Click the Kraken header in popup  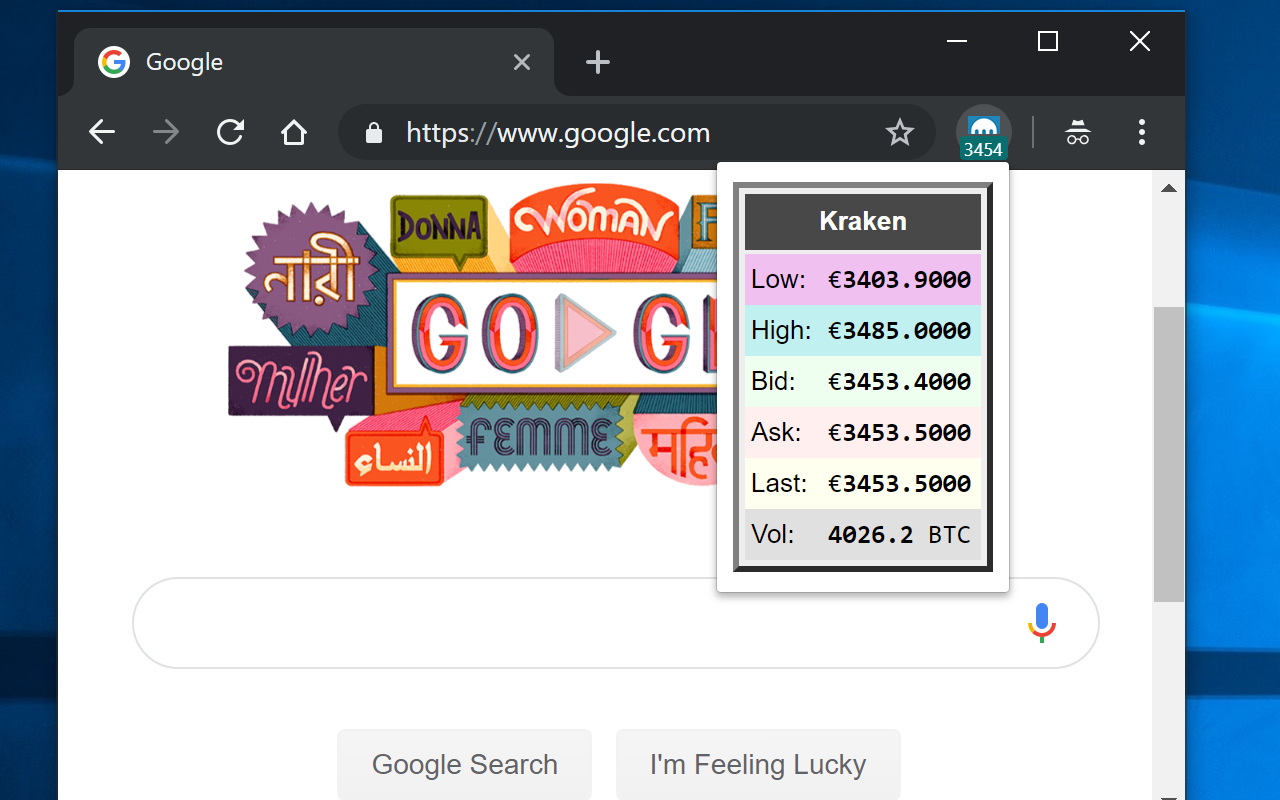pos(863,221)
